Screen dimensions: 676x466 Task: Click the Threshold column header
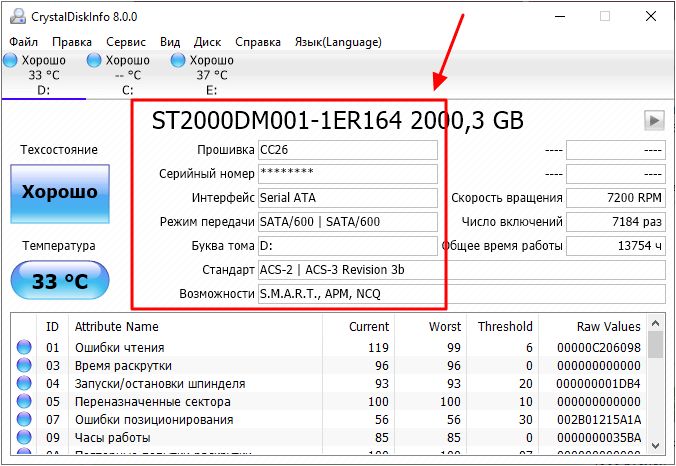[x=502, y=326]
